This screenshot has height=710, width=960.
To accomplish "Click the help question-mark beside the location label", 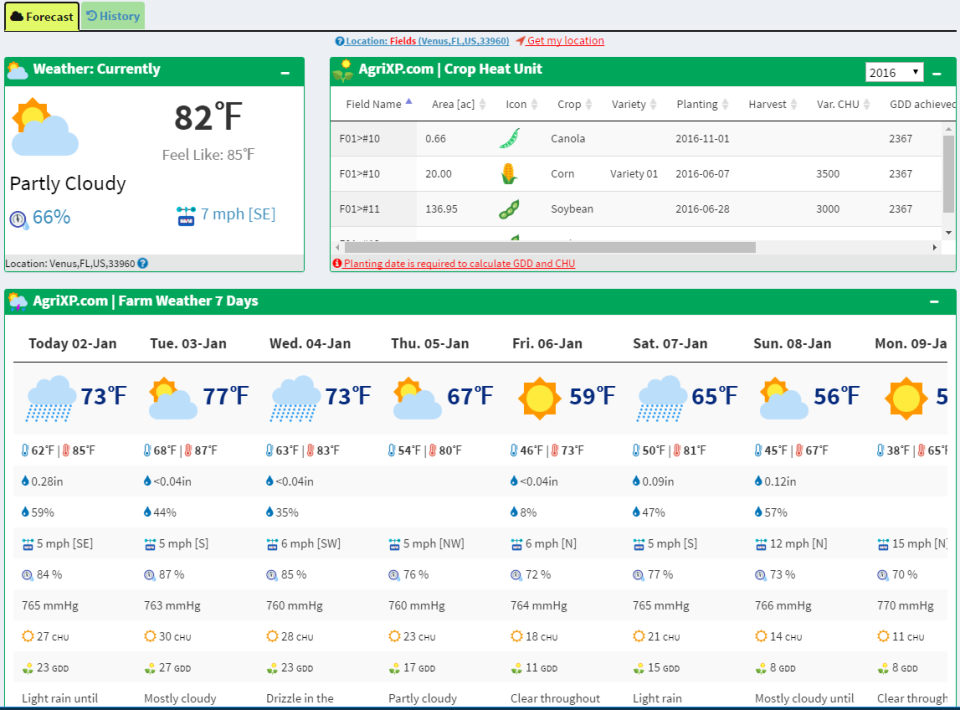I will (141, 264).
